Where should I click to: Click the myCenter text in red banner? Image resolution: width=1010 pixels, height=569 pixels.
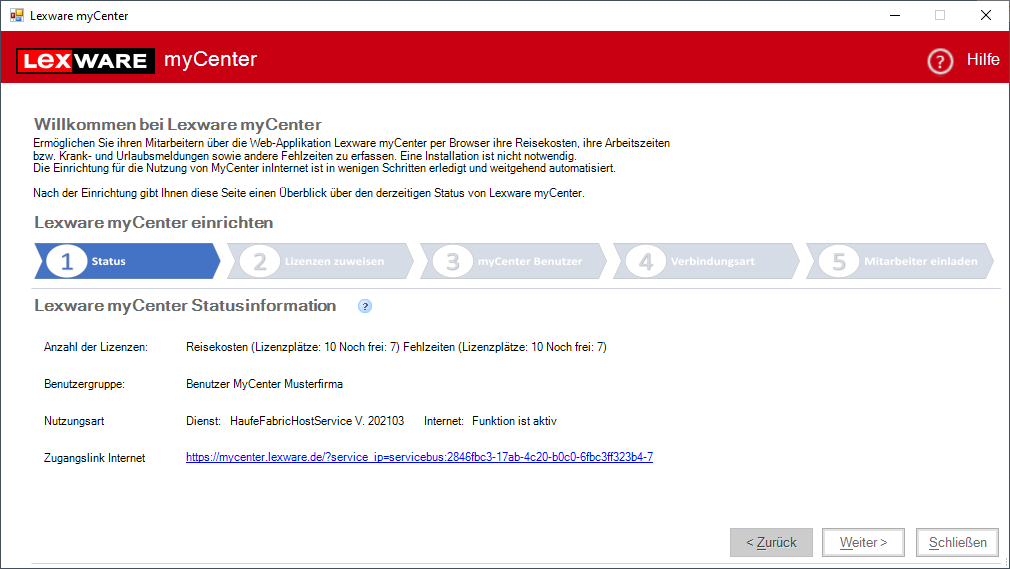(211, 59)
